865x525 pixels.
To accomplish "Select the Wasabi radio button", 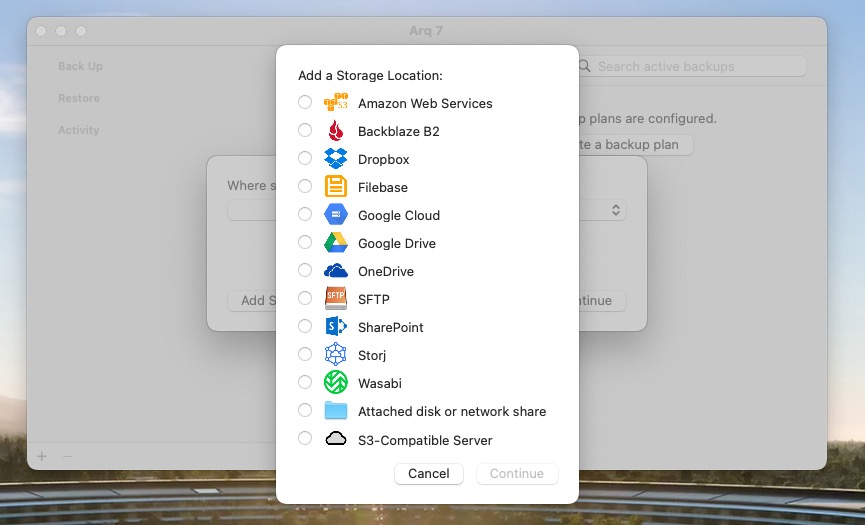I will click(x=305, y=382).
